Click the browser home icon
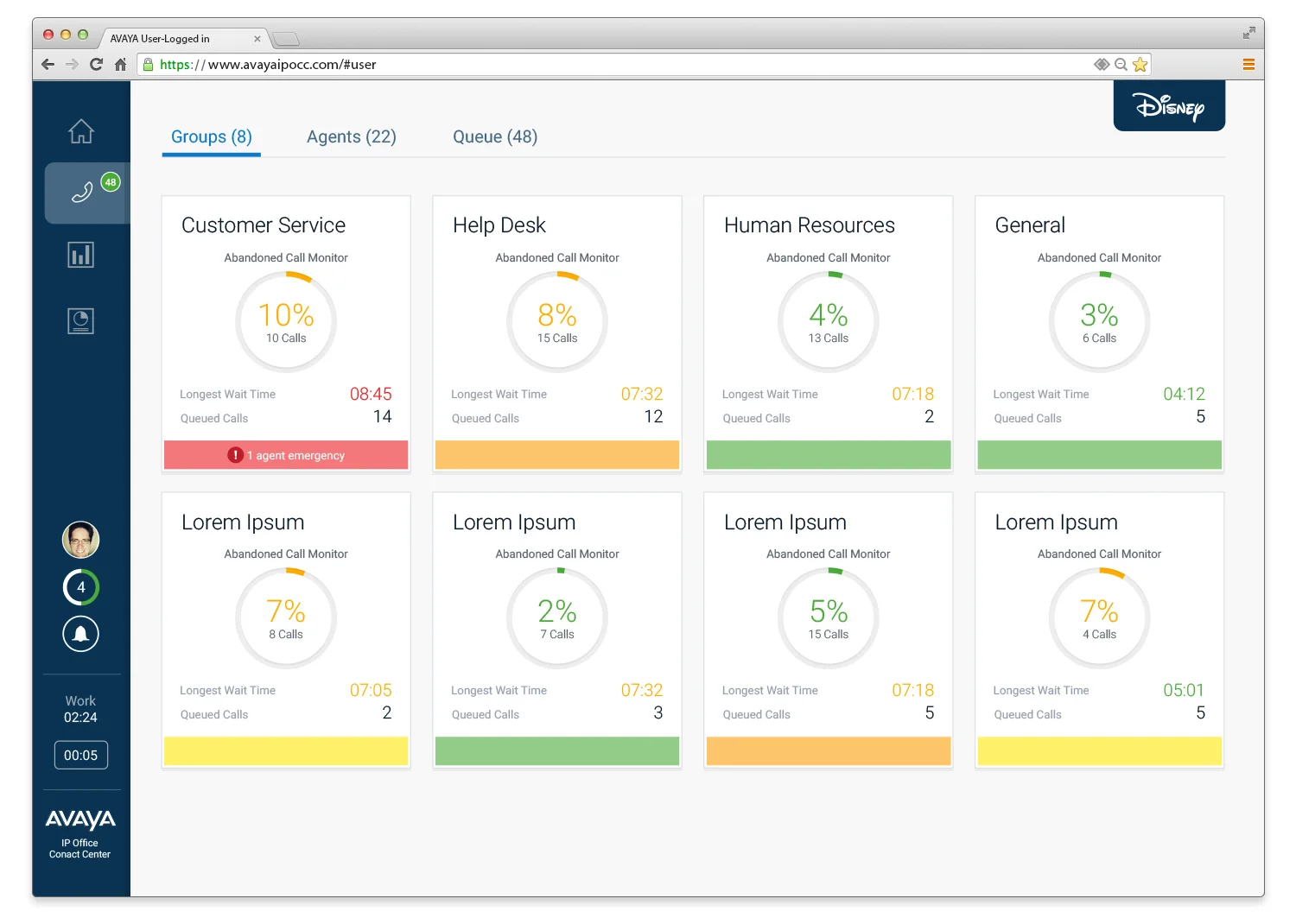1296x924 pixels. click(x=121, y=64)
